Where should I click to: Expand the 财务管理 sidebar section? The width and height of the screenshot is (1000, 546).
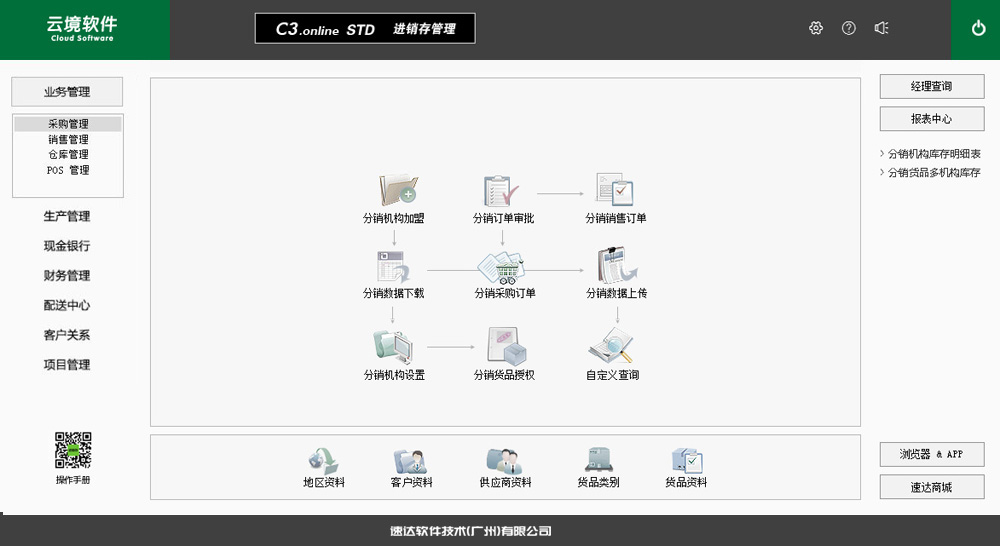(67, 276)
